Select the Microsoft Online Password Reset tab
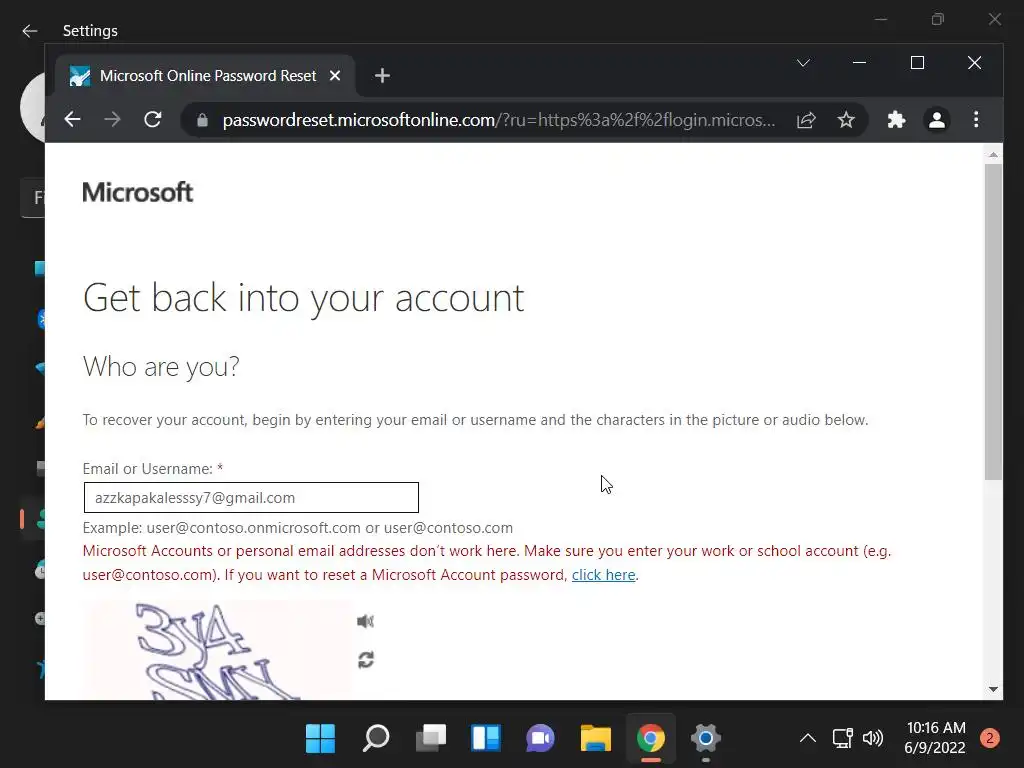The width and height of the screenshot is (1024, 768). click(205, 76)
